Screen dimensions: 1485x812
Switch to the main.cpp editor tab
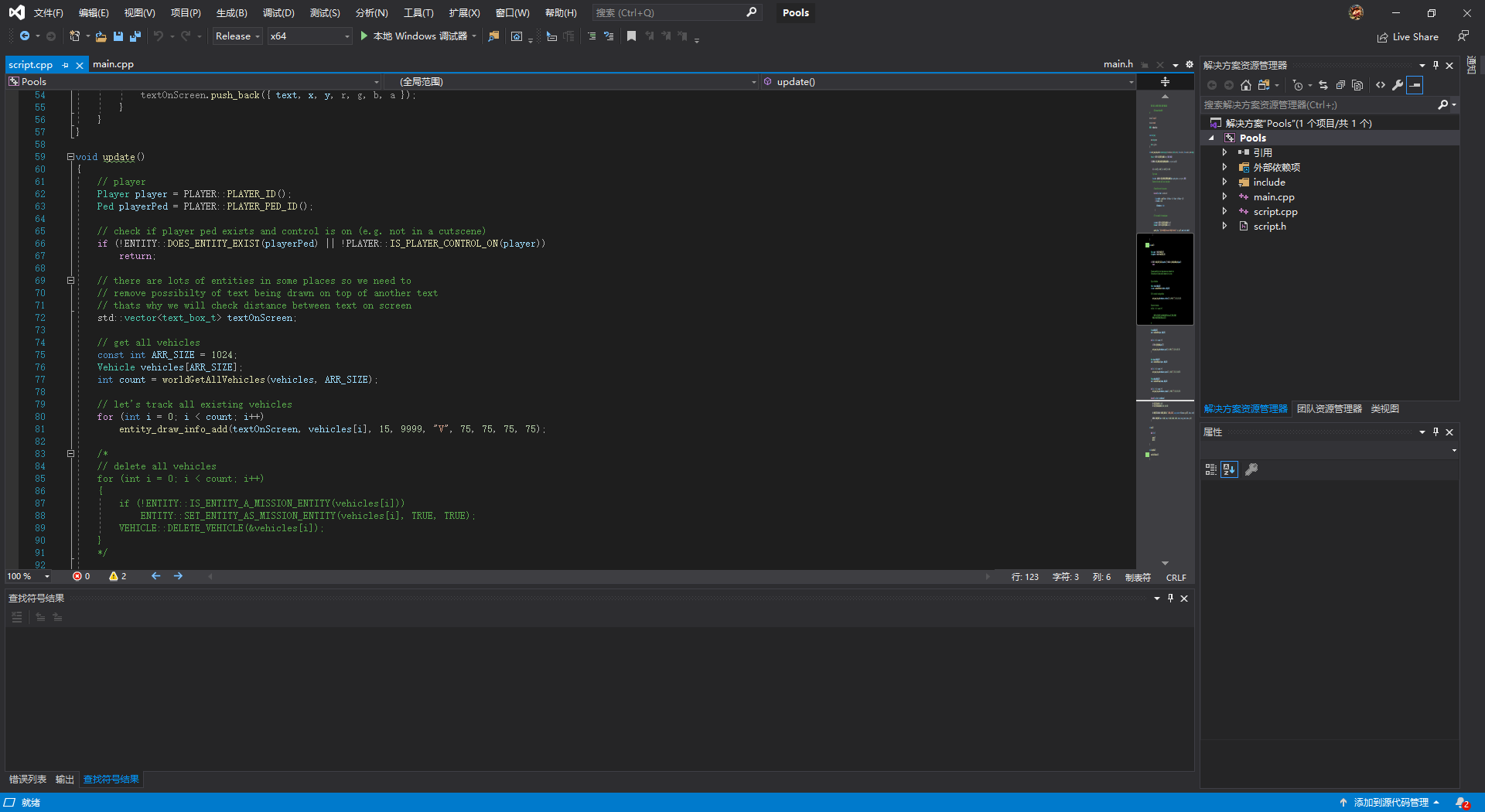113,64
